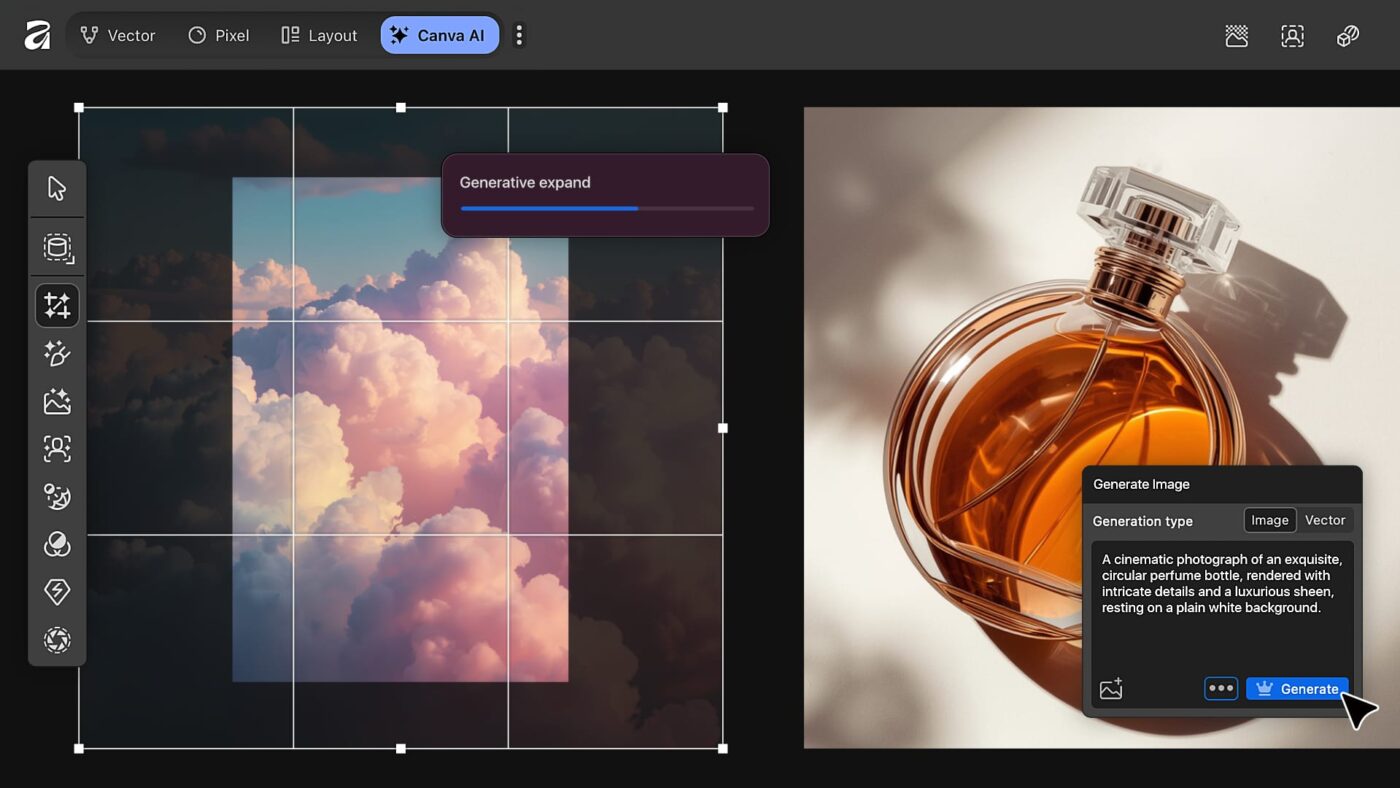
Task: Open the vertical three-dot menu beside Canva AI
Action: [x=518, y=35]
